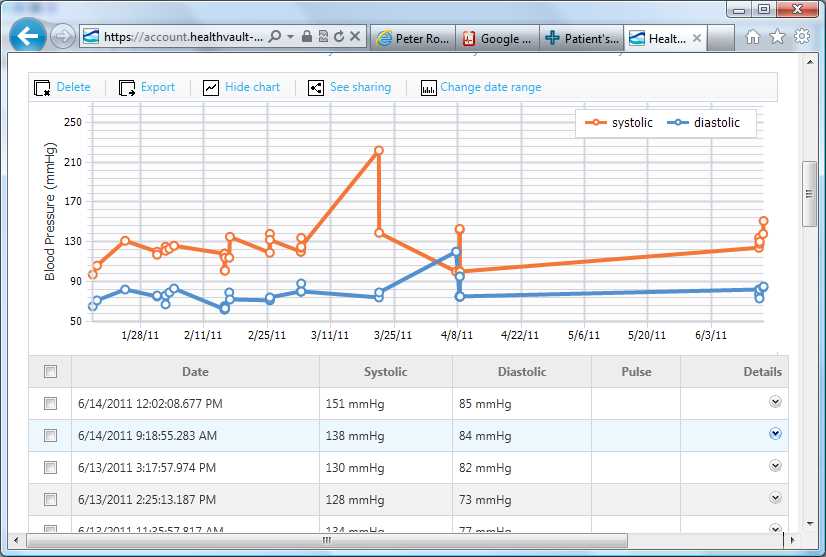Expand details for the 151 mmHg row

(775, 402)
